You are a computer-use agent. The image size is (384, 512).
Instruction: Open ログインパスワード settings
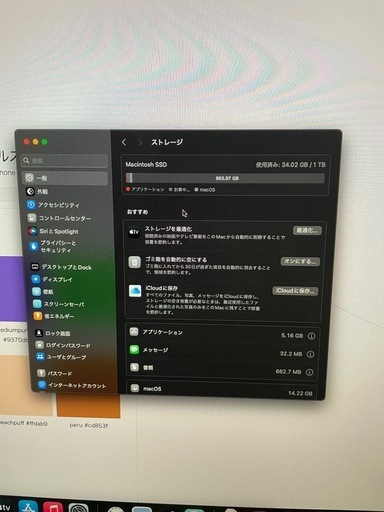point(63,345)
